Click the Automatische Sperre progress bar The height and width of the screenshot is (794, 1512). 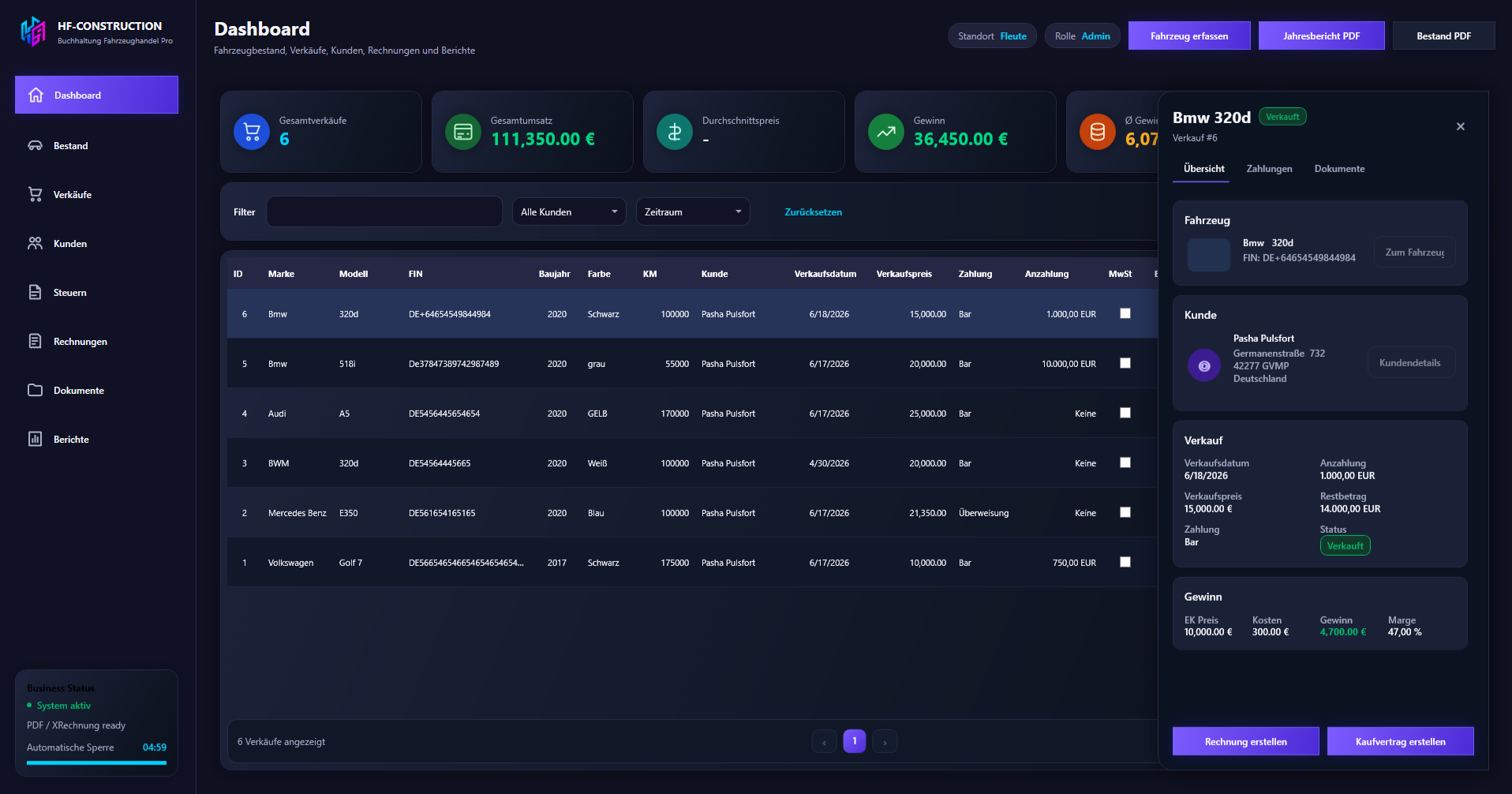pos(96,763)
